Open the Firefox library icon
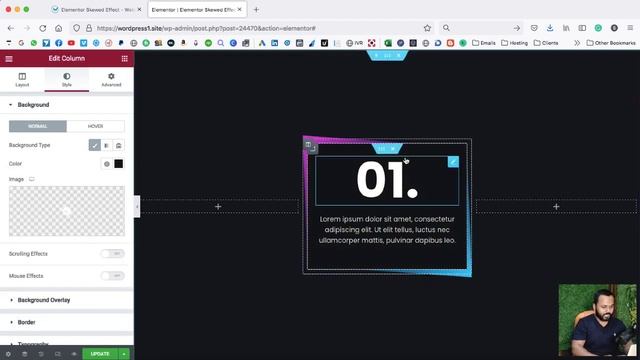 pos(566,28)
